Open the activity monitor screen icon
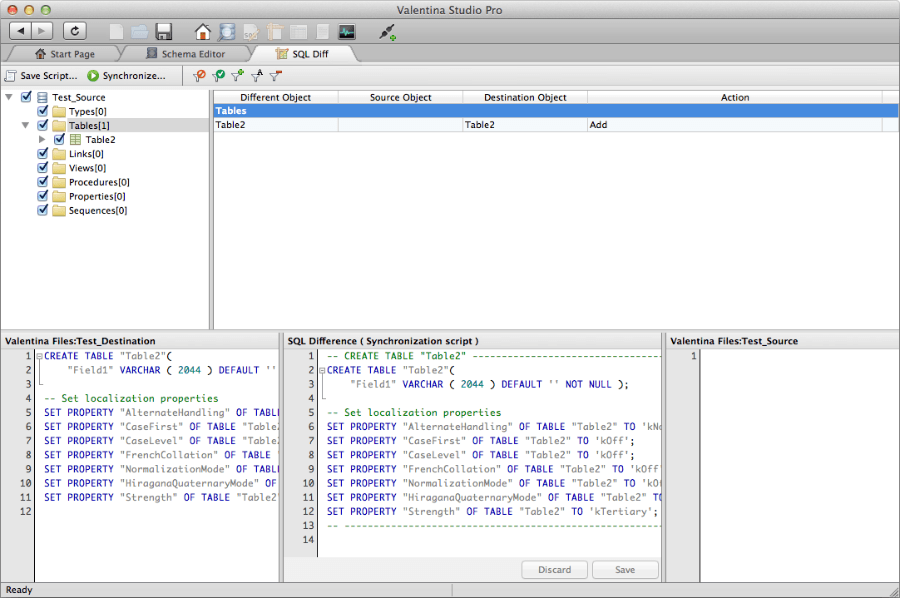 pyautogui.click(x=347, y=31)
